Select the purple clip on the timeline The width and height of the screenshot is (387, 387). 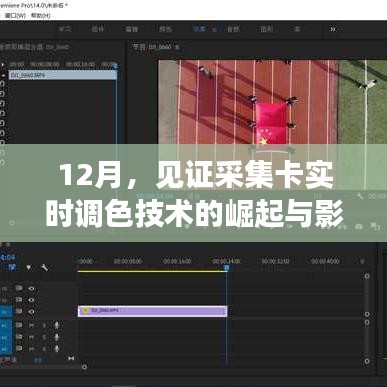tap(152, 311)
